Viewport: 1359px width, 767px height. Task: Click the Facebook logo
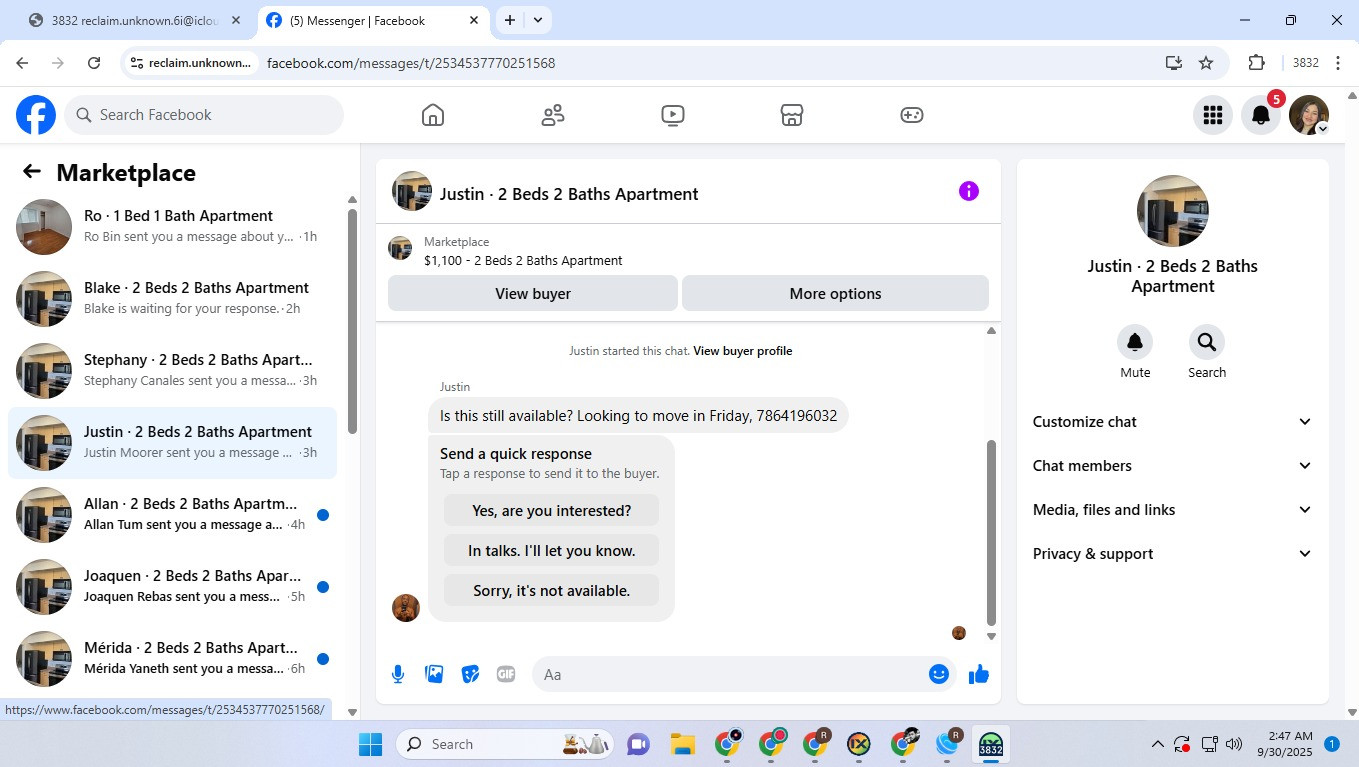click(36, 115)
